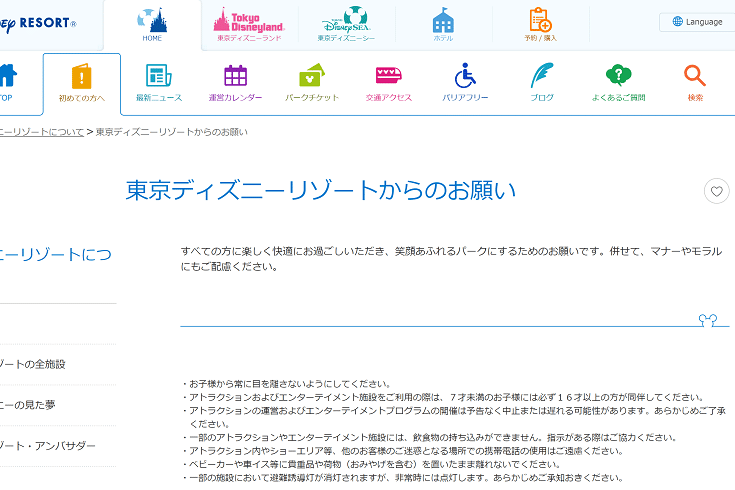The width and height of the screenshot is (735, 490).
Task: Open sidebar item ゾートの全施設
Action: 32,364
